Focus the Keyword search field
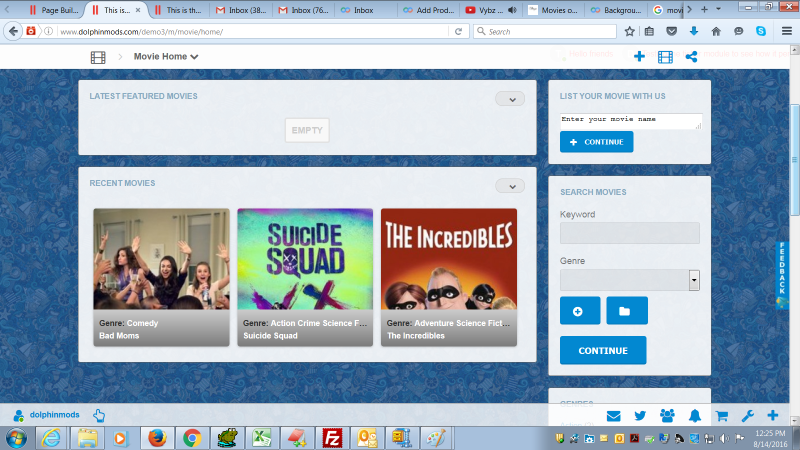This screenshot has width=800, height=450. point(630,233)
